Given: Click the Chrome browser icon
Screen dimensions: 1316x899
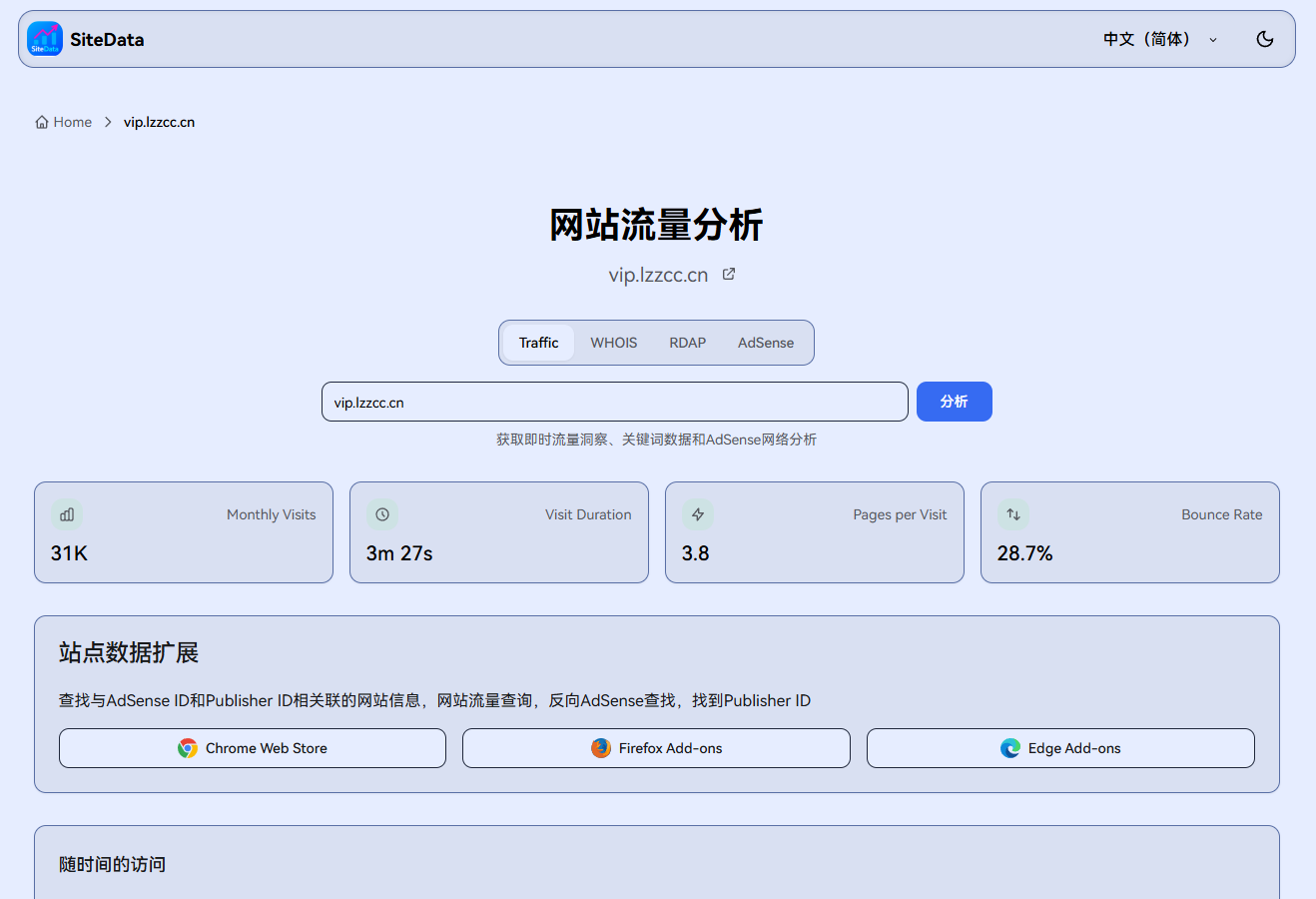Looking at the screenshot, I should click(188, 748).
